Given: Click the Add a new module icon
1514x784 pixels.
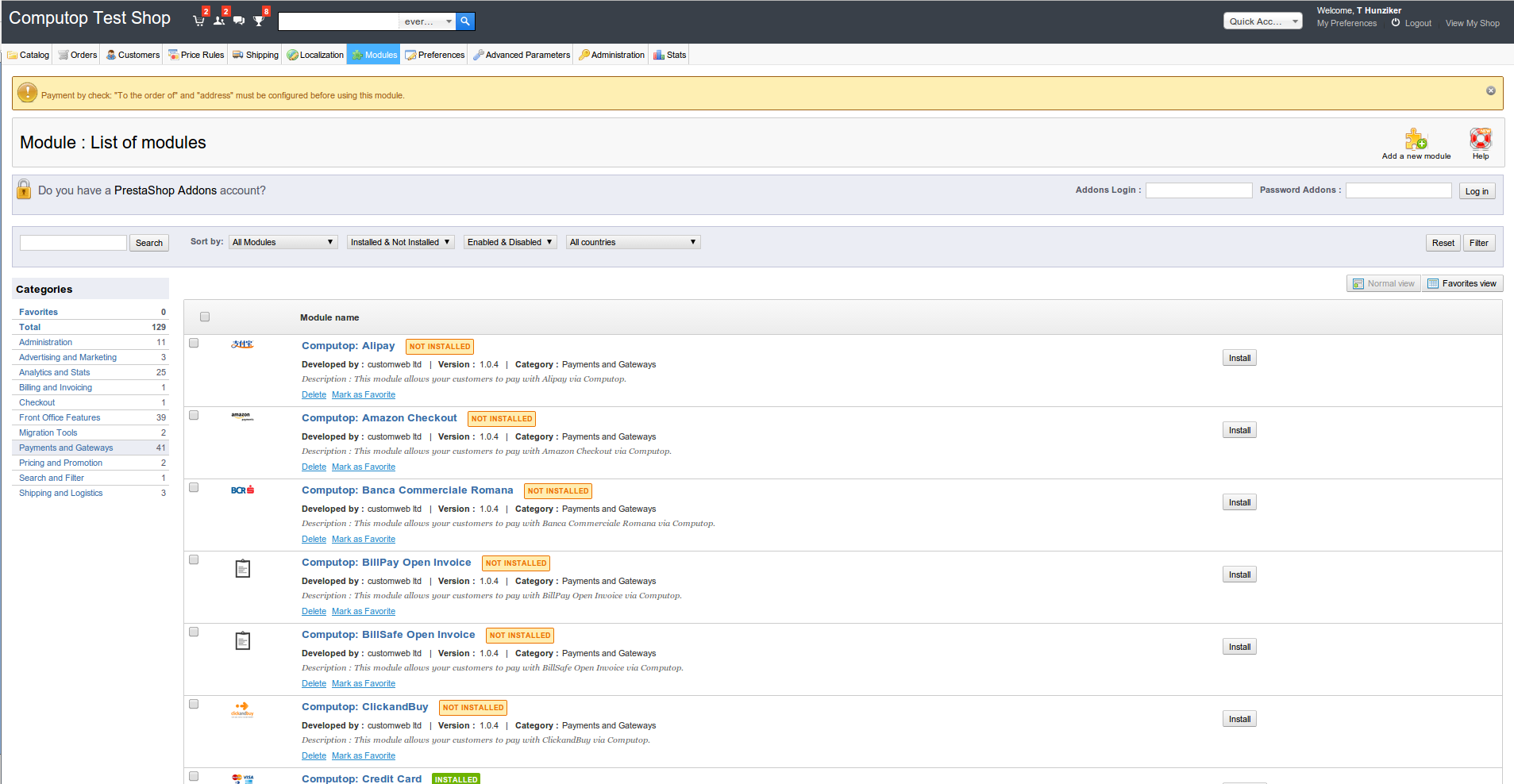Looking at the screenshot, I should [x=1416, y=140].
